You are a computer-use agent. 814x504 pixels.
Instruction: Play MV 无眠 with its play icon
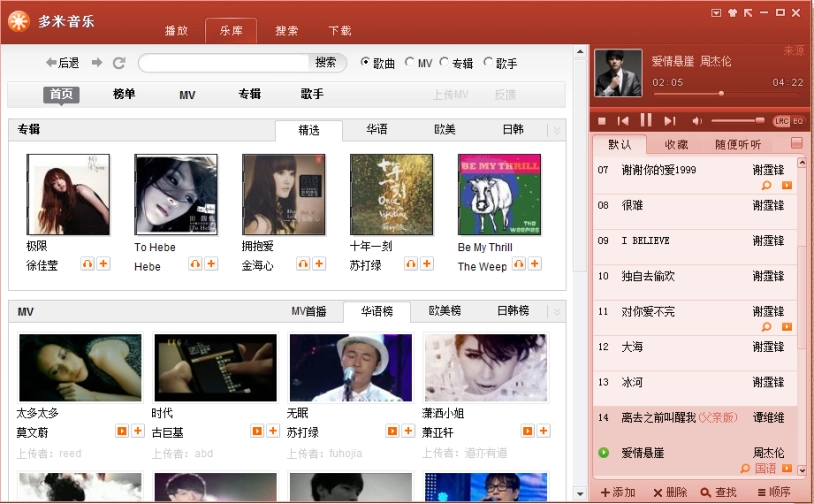[392, 431]
